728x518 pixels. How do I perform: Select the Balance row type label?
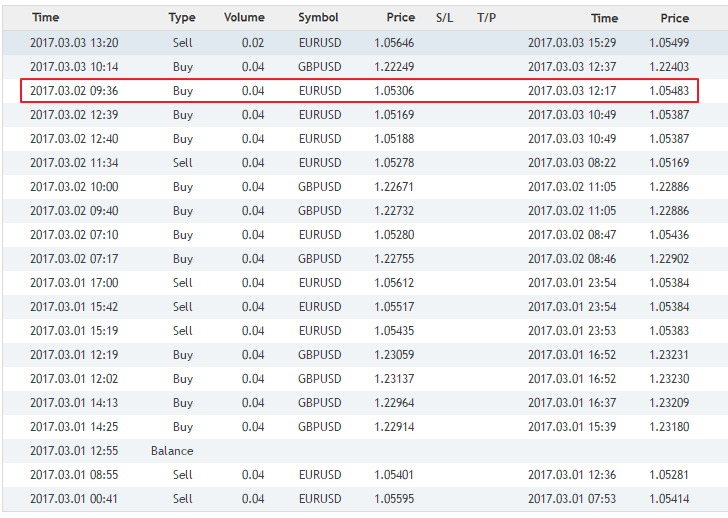(172, 451)
